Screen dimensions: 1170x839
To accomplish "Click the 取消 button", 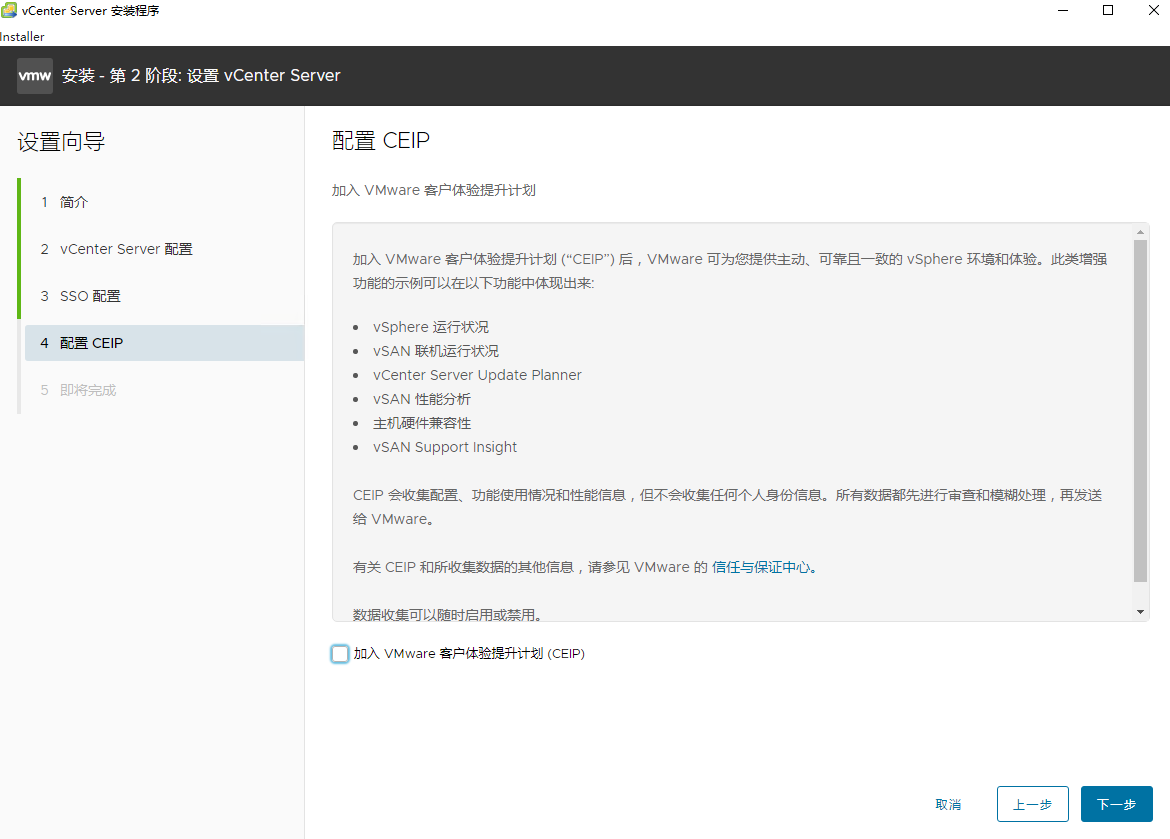I will (x=948, y=805).
